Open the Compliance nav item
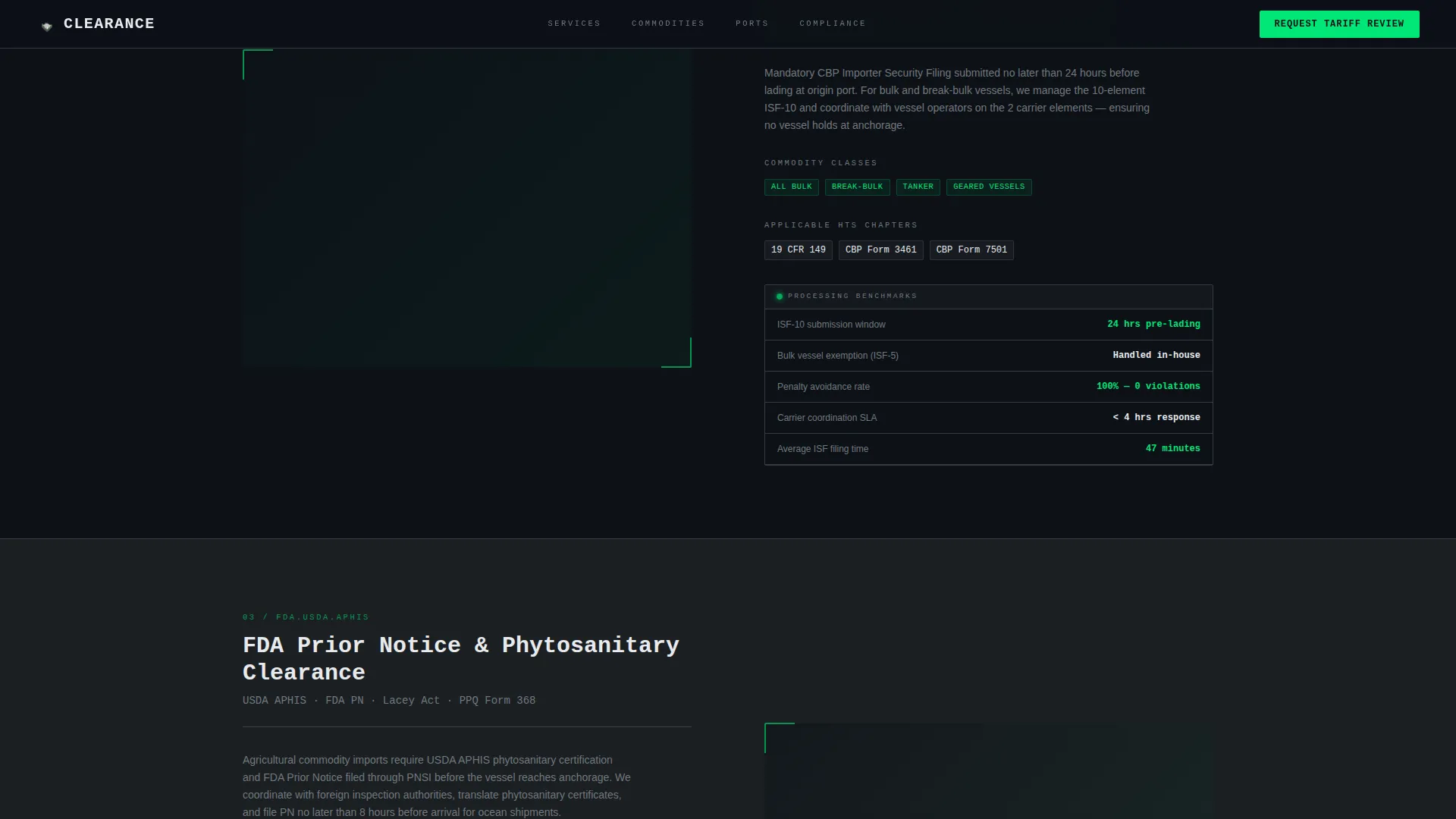Image resolution: width=1456 pixels, height=819 pixels. click(x=833, y=24)
